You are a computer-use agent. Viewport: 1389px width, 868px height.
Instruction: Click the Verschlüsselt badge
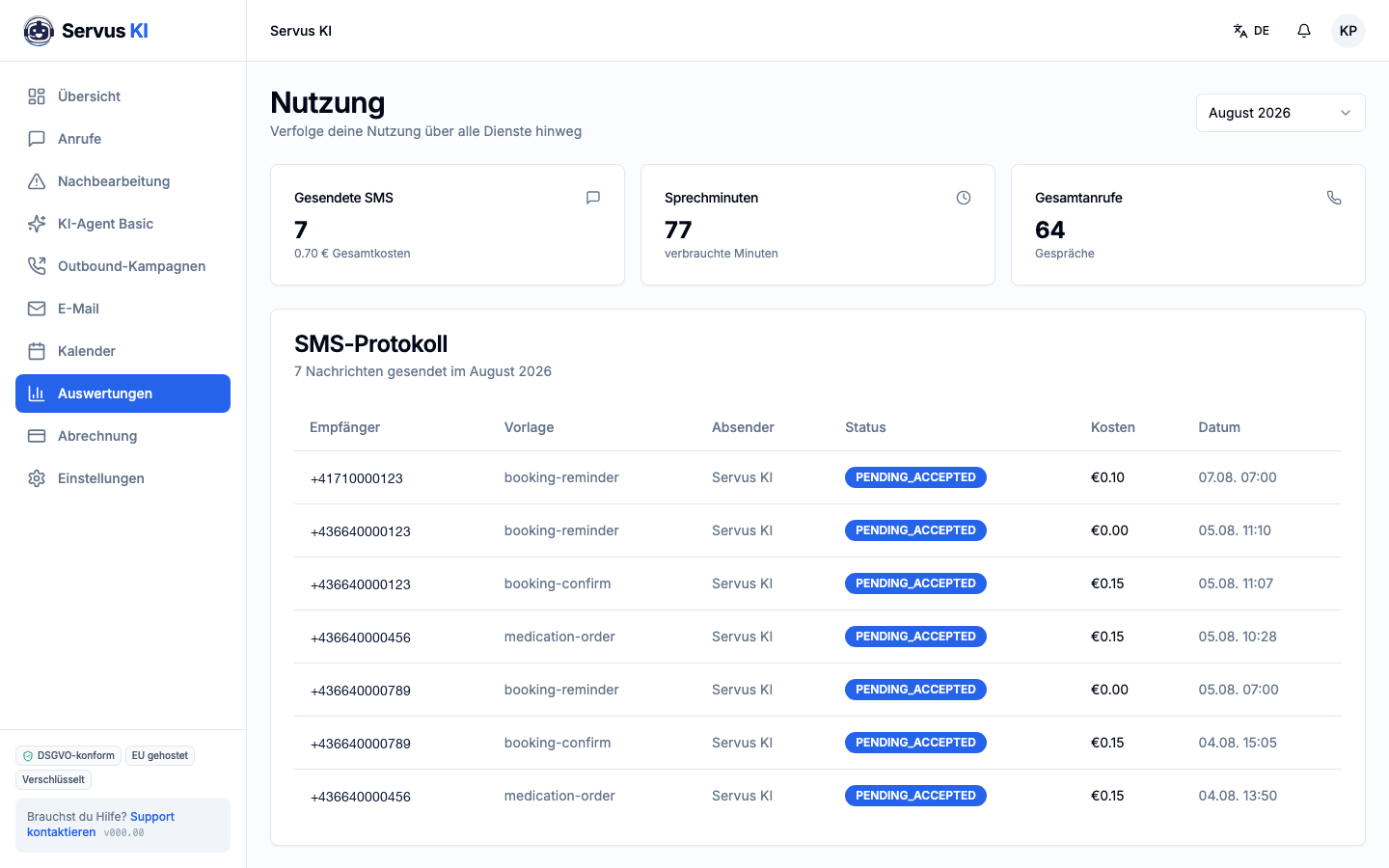53,779
